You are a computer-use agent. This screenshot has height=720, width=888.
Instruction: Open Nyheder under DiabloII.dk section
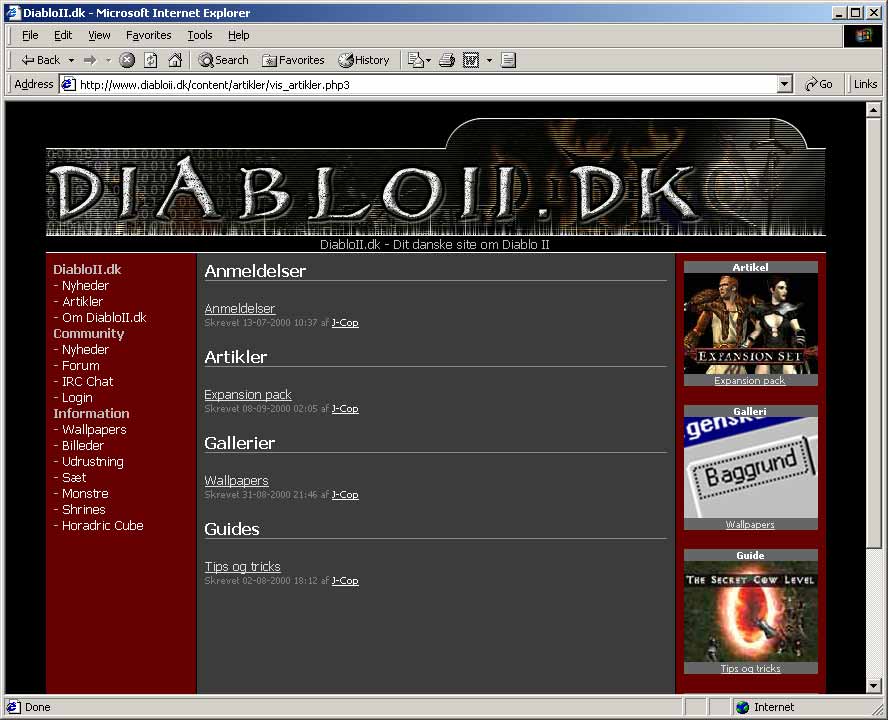pyautogui.click(x=85, y=286)
